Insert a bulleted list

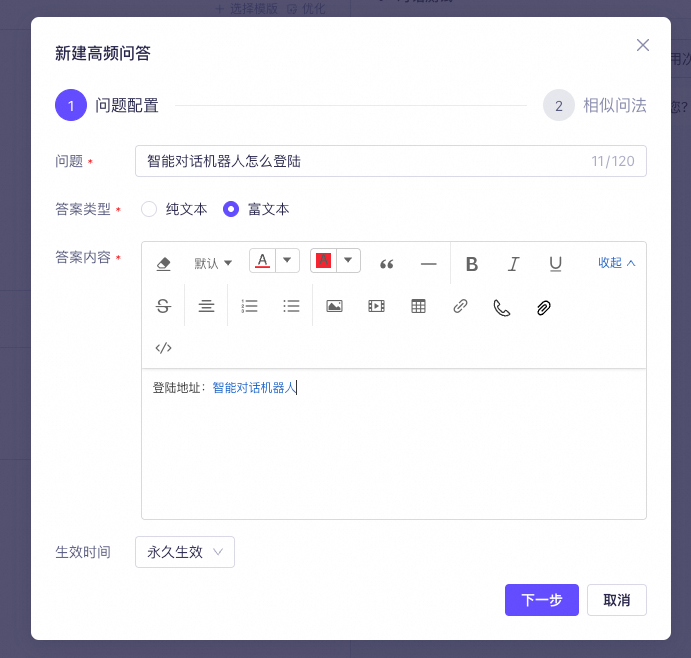291,306
